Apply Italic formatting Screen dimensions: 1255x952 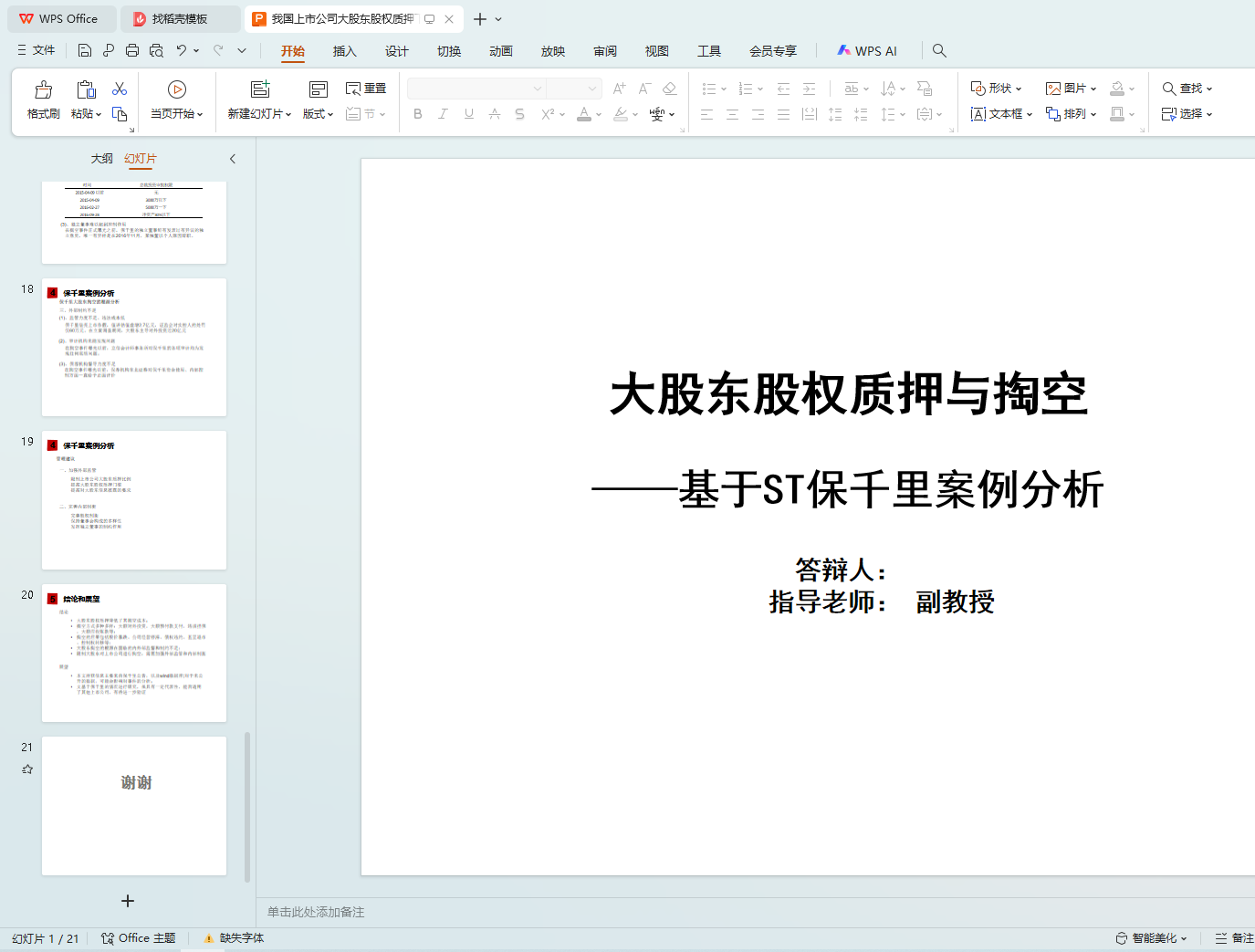tap(443, 114)
